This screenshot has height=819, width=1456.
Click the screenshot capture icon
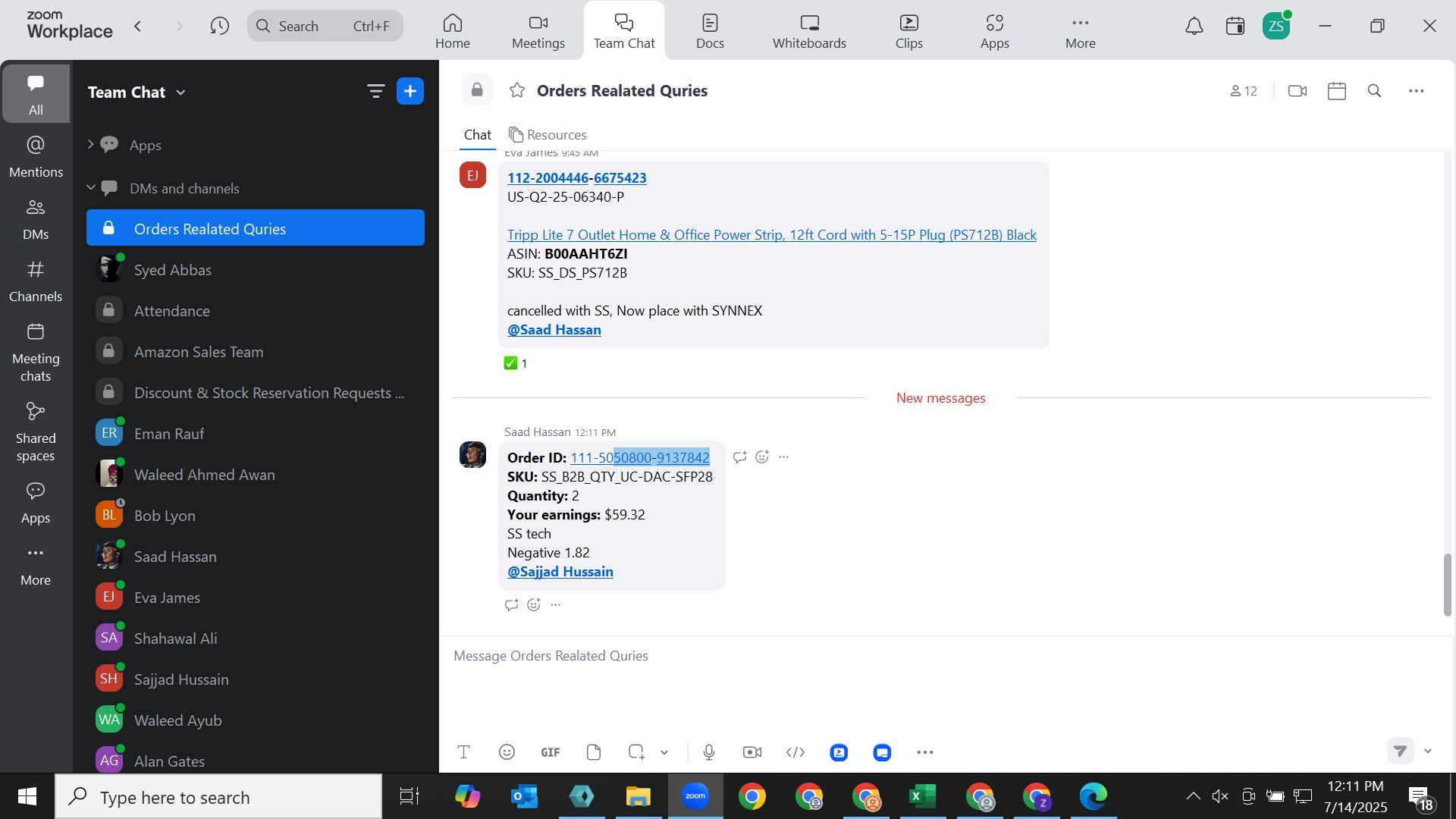[x=636, y=752]
